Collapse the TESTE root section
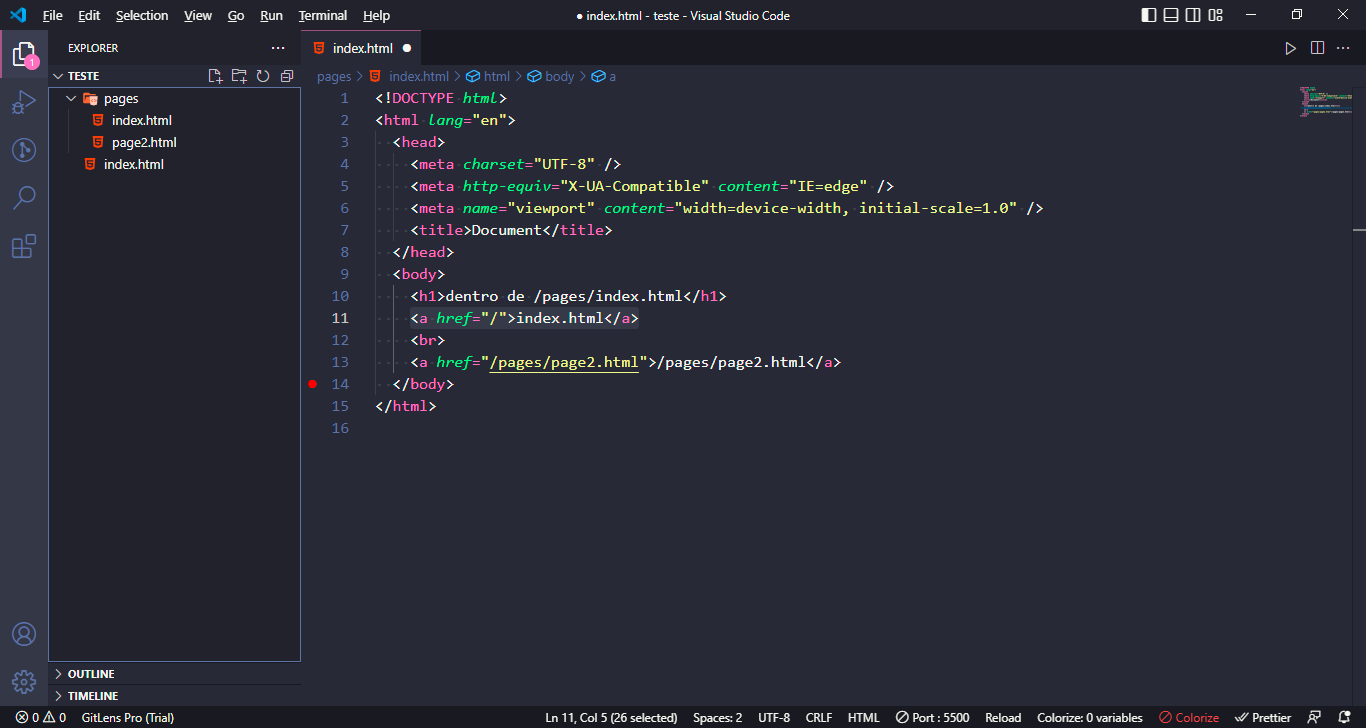 [58, 76]
